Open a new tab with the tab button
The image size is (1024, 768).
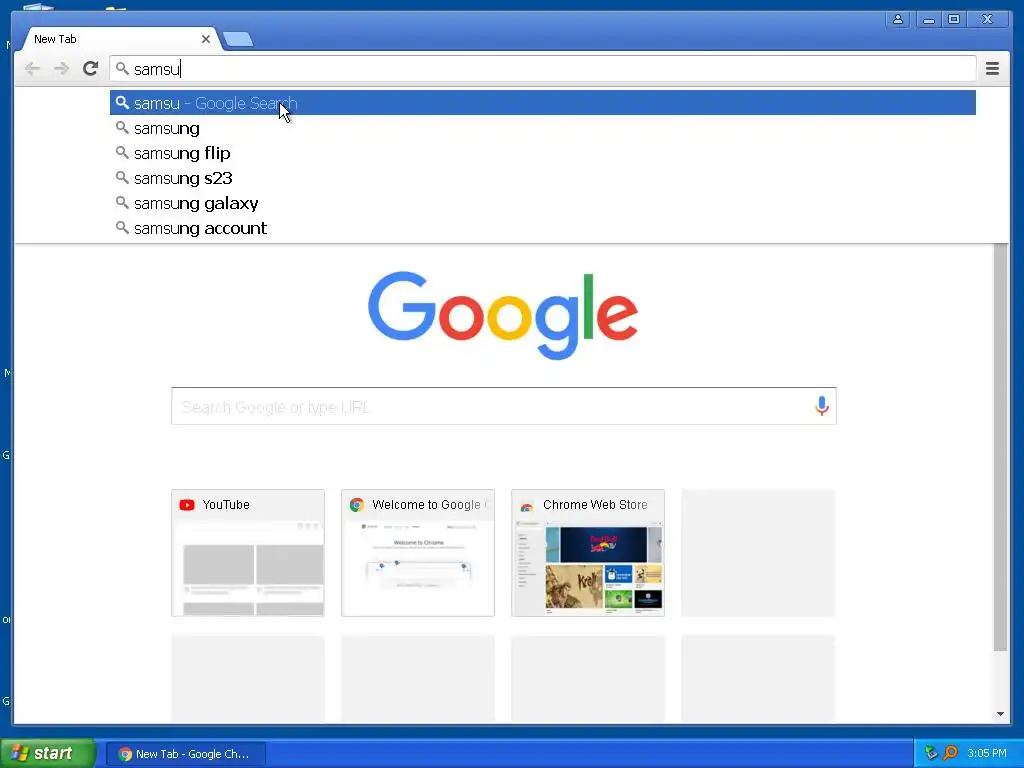coord(238,40)
